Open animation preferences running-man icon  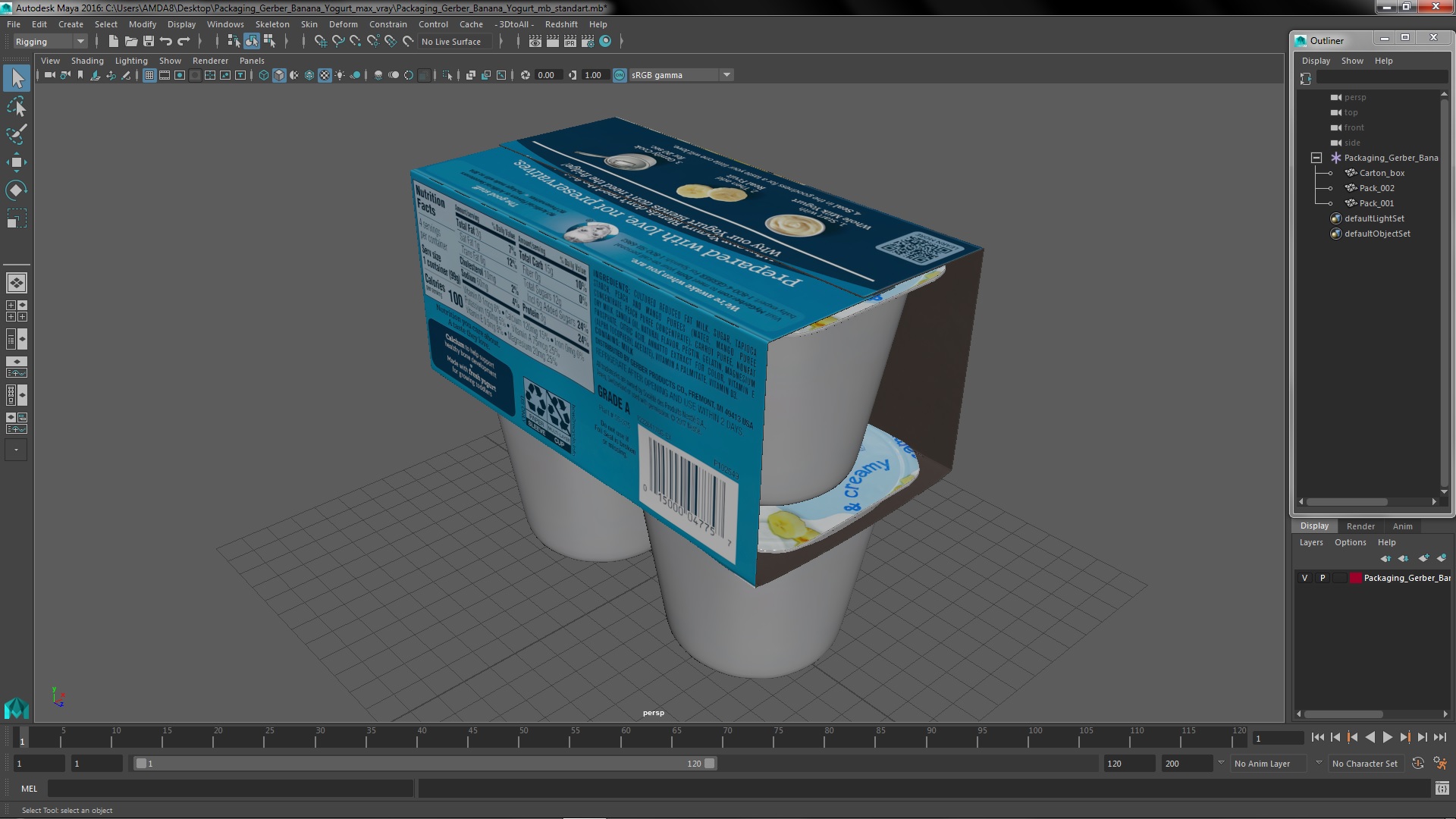click(x=1440, y=764)
